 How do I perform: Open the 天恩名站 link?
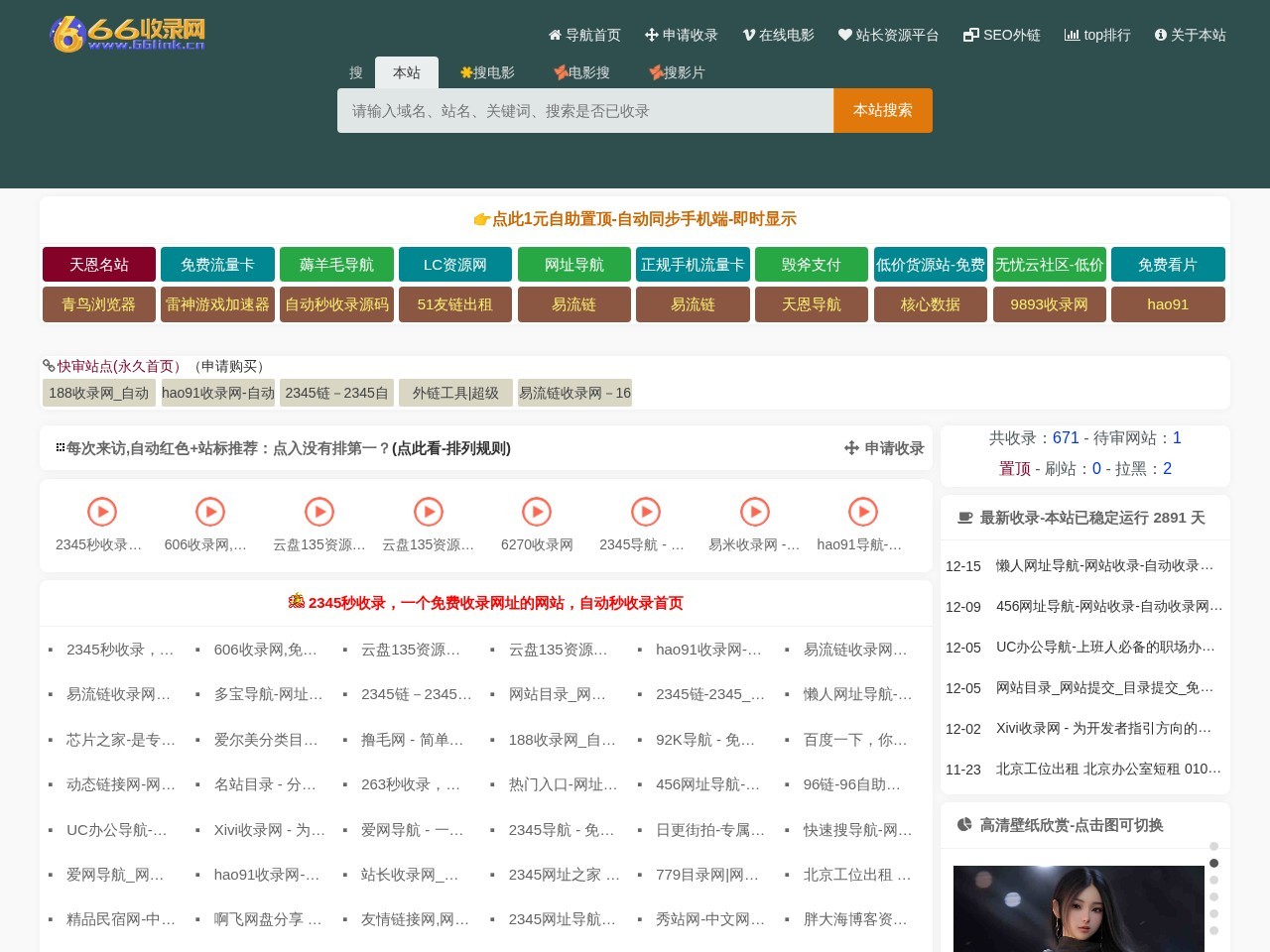coord(98,264)
